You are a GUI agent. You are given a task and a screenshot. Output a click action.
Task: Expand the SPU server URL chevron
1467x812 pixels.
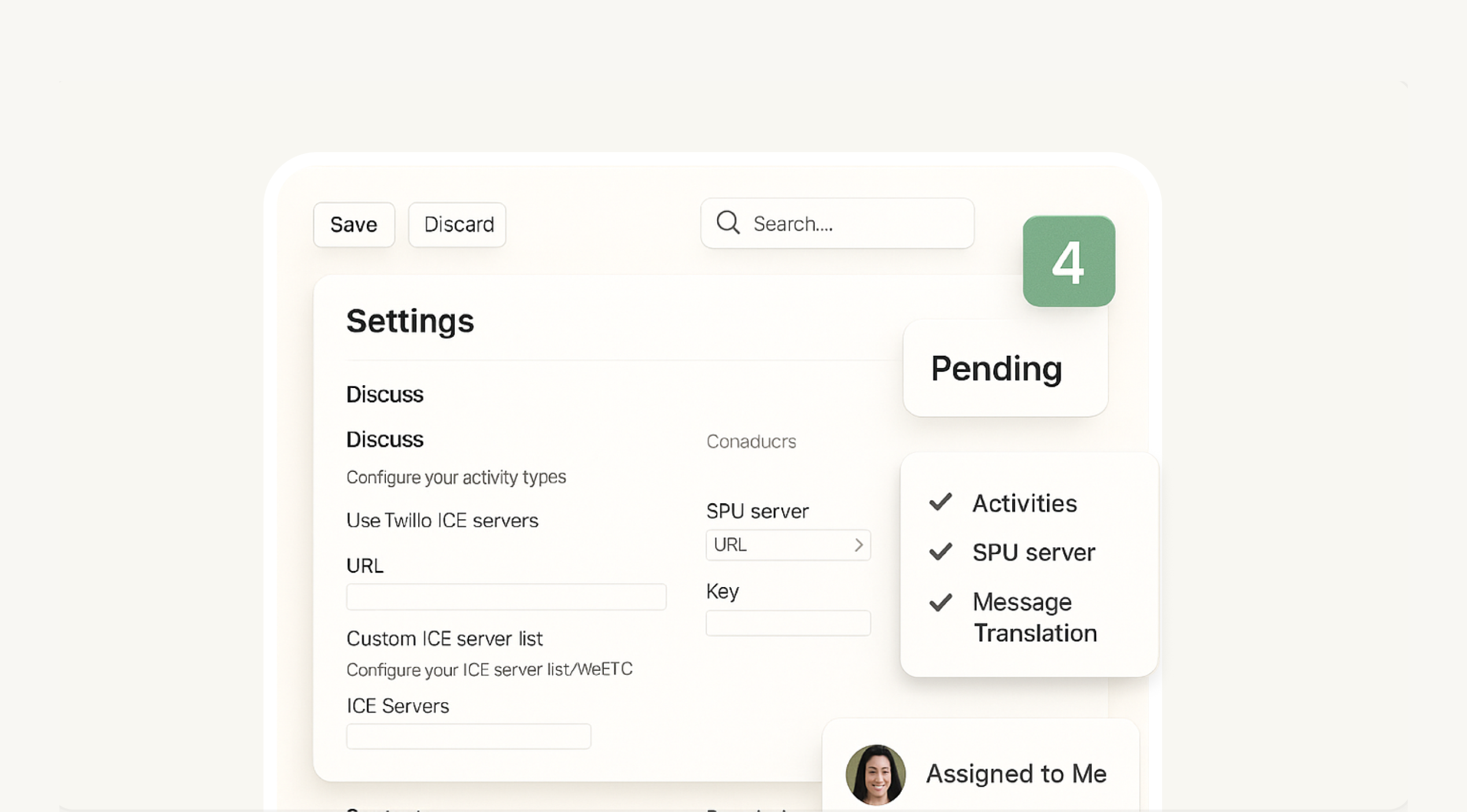pos(858,545)
